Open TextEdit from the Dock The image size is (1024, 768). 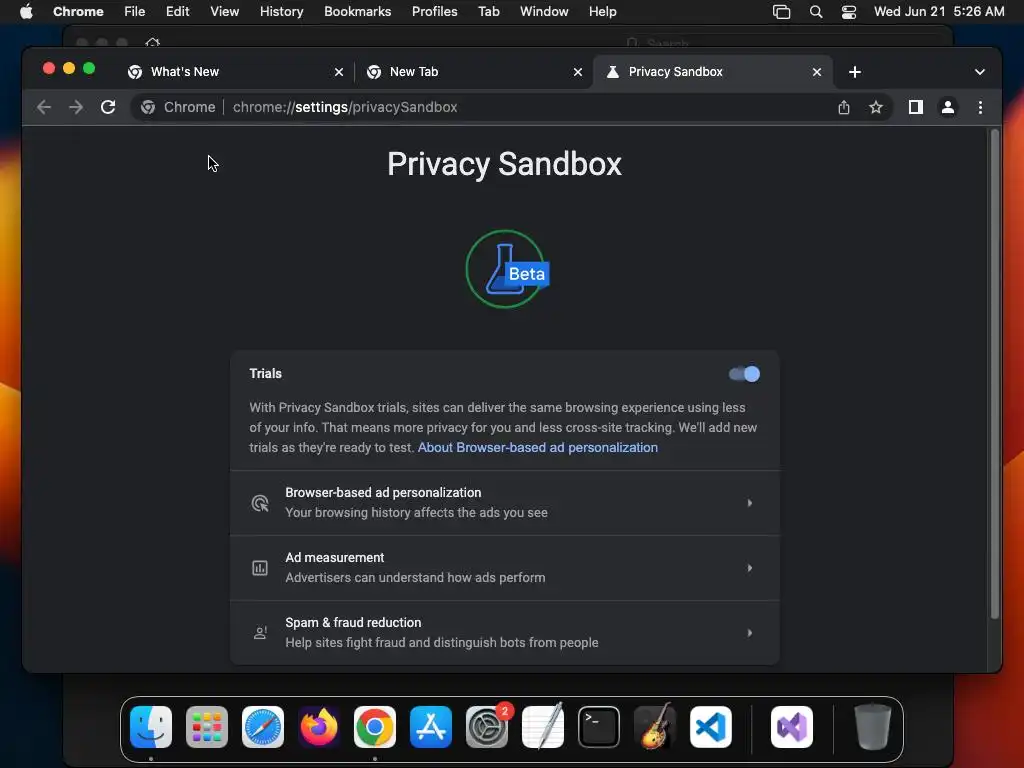tap(543, 727)
